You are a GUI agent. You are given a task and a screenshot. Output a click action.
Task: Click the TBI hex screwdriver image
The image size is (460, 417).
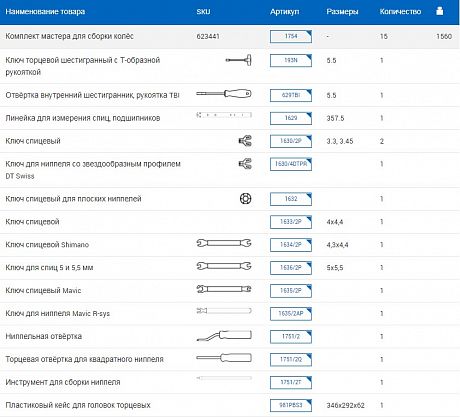224,94
